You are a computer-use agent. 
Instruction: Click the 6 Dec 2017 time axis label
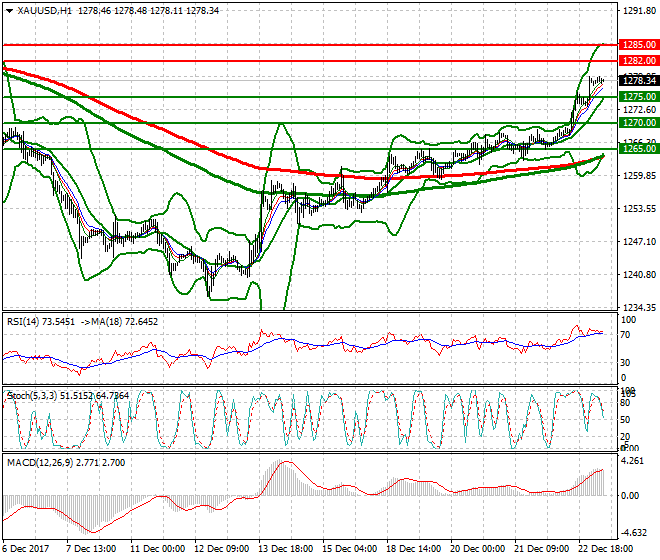27,551
